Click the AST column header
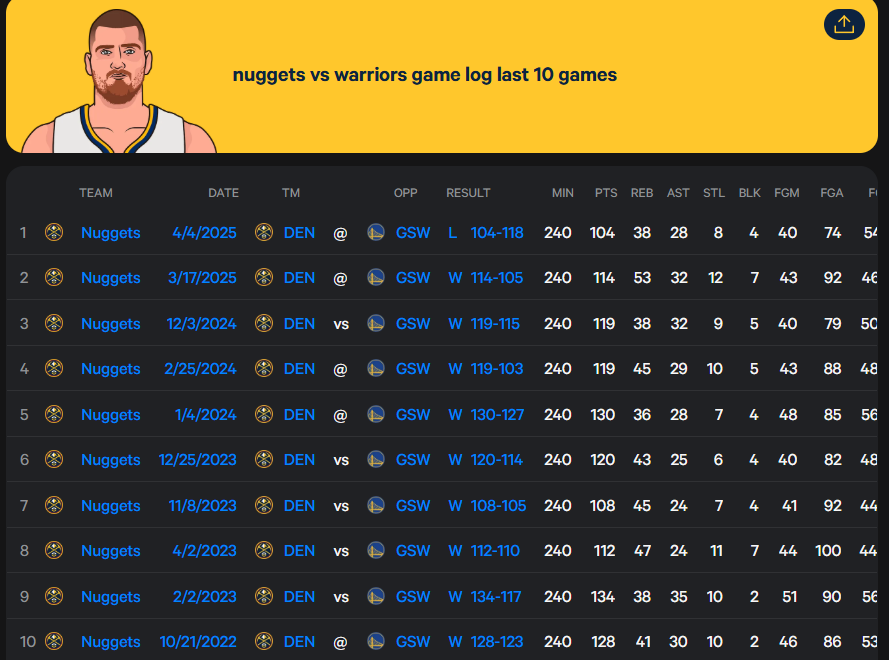Screen dimensions: 889x660 click(x=678, y=193)
